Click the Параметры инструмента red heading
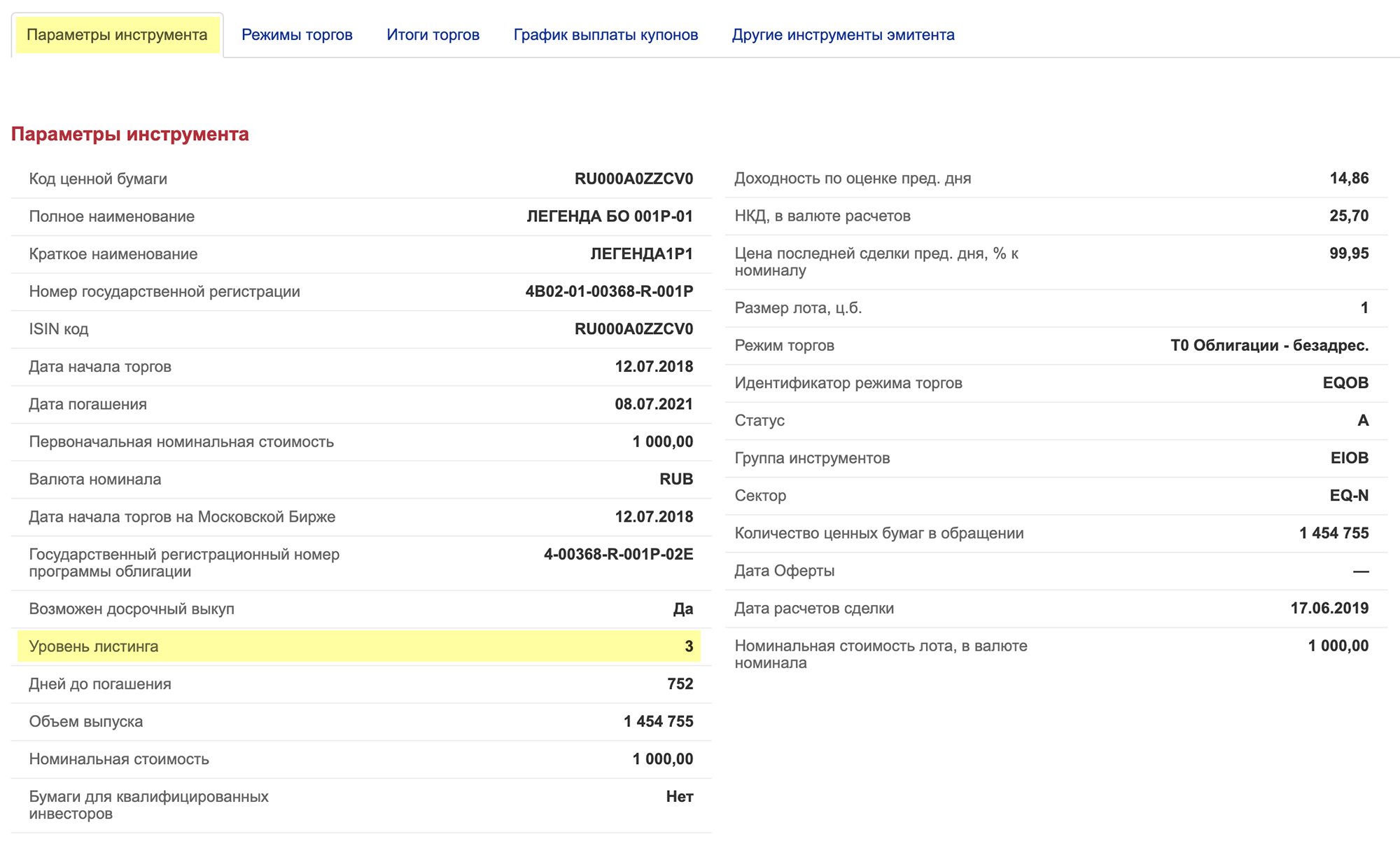The height and width of the screenshot is (860, 1400). [130, 134]
